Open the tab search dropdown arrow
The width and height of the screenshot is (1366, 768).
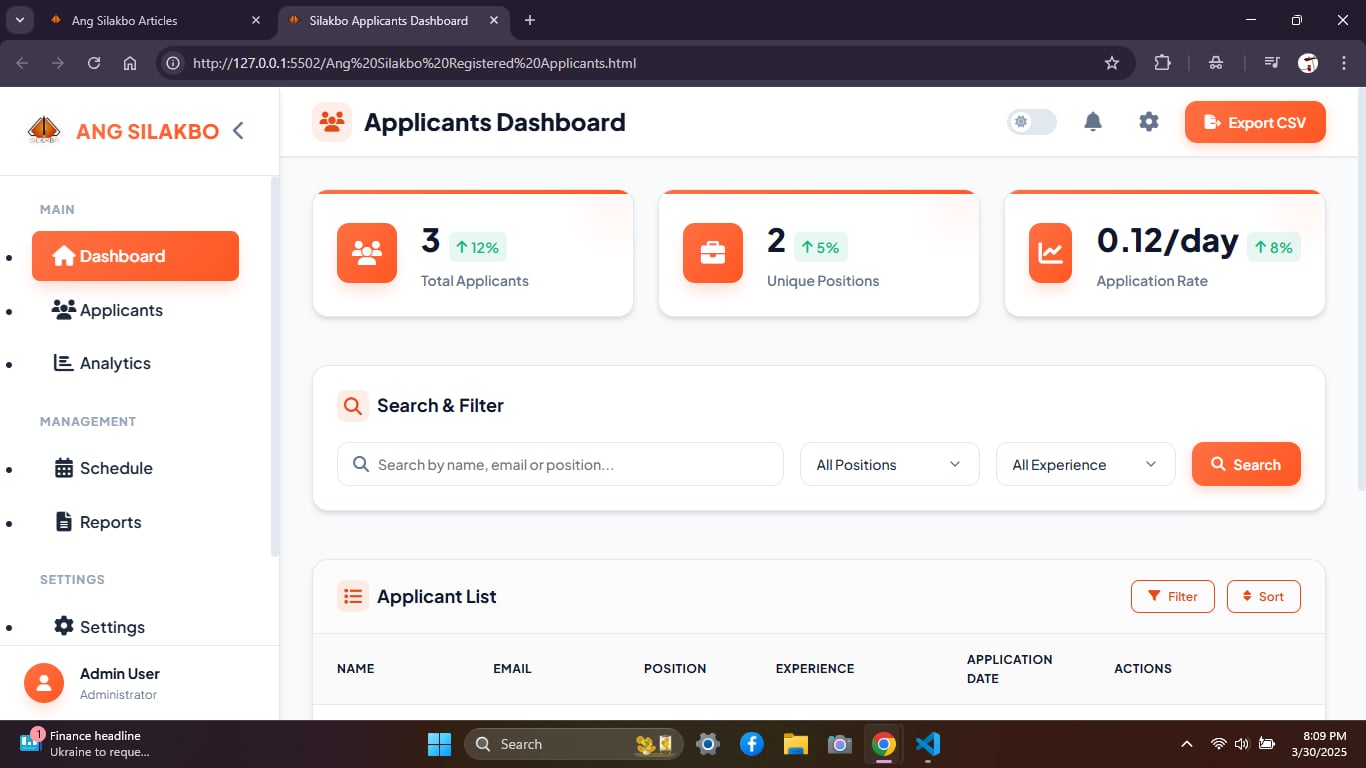coord(18,20)
